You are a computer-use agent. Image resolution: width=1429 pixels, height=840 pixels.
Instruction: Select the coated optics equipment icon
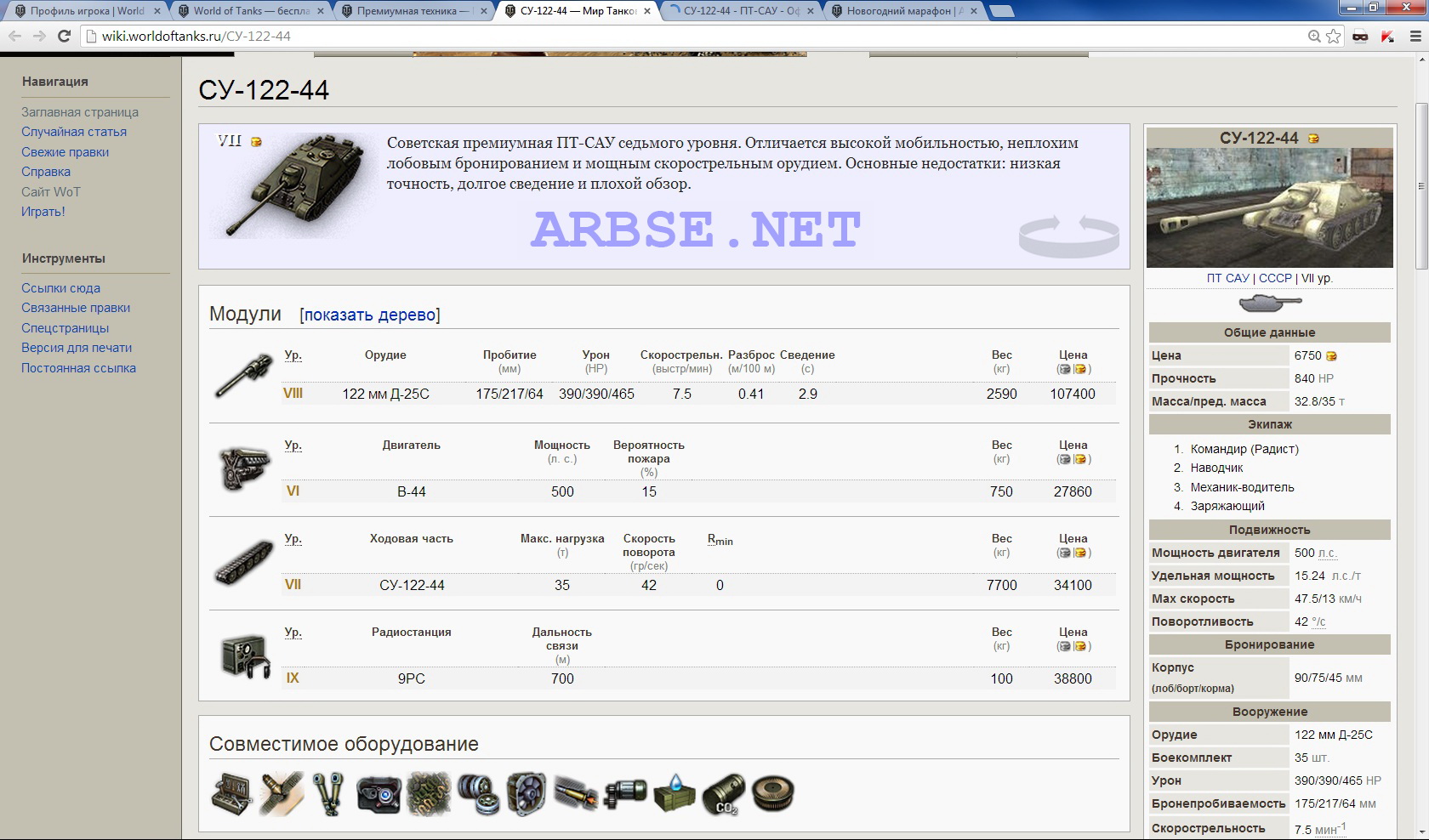pos(379,794)
